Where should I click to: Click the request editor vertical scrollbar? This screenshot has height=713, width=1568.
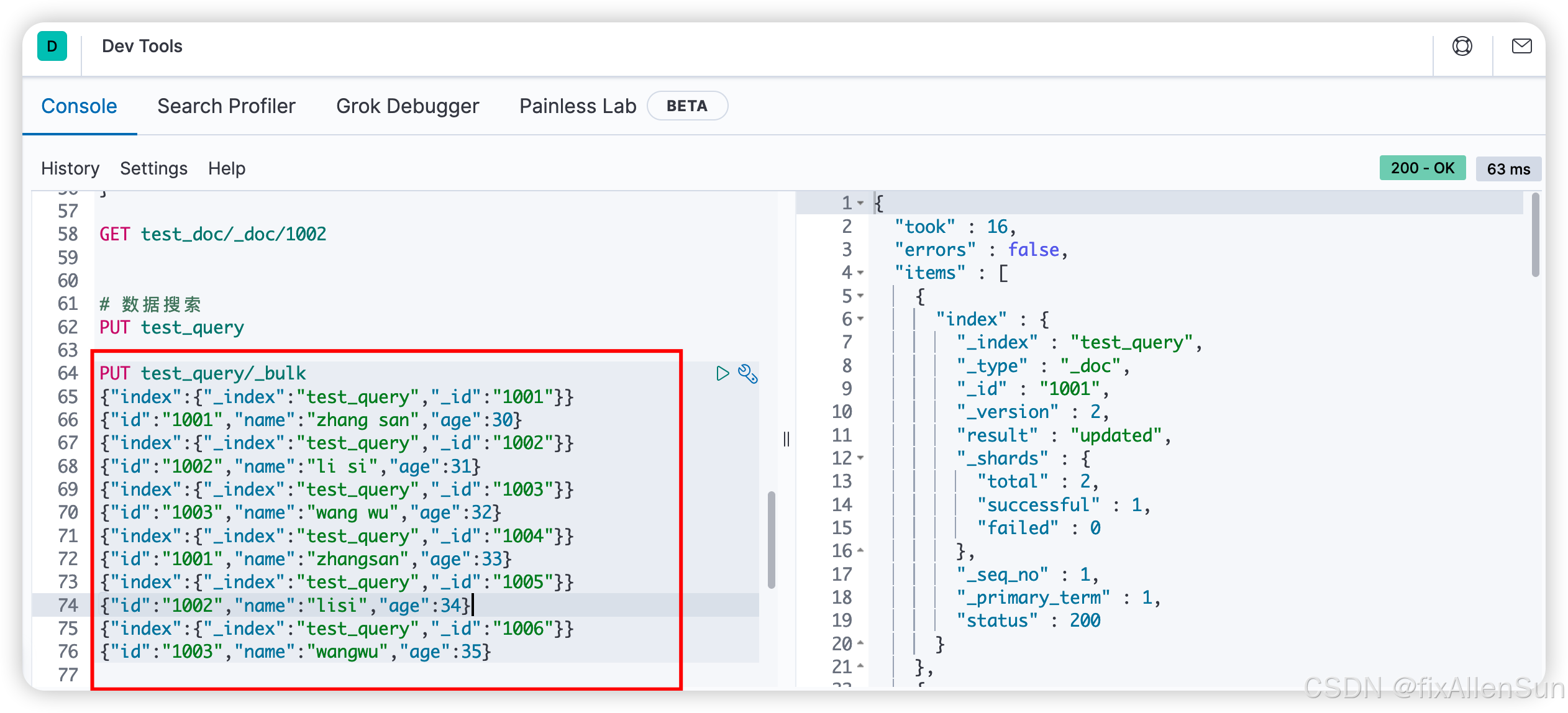pos(771,539)
